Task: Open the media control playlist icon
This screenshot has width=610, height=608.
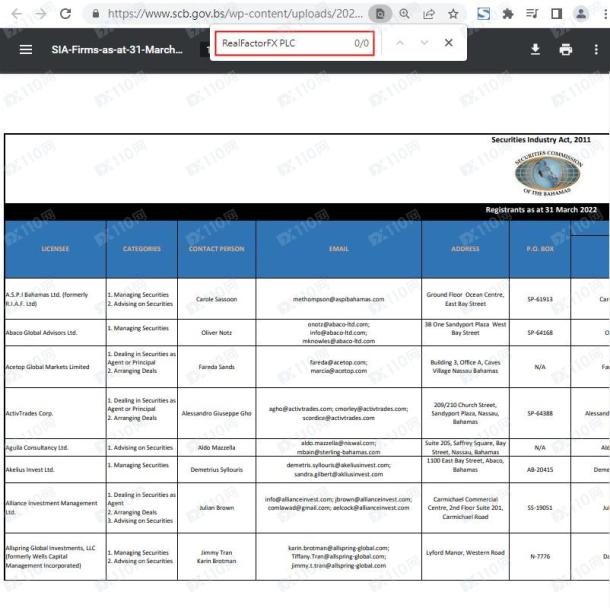Action: tap(532, 14)
